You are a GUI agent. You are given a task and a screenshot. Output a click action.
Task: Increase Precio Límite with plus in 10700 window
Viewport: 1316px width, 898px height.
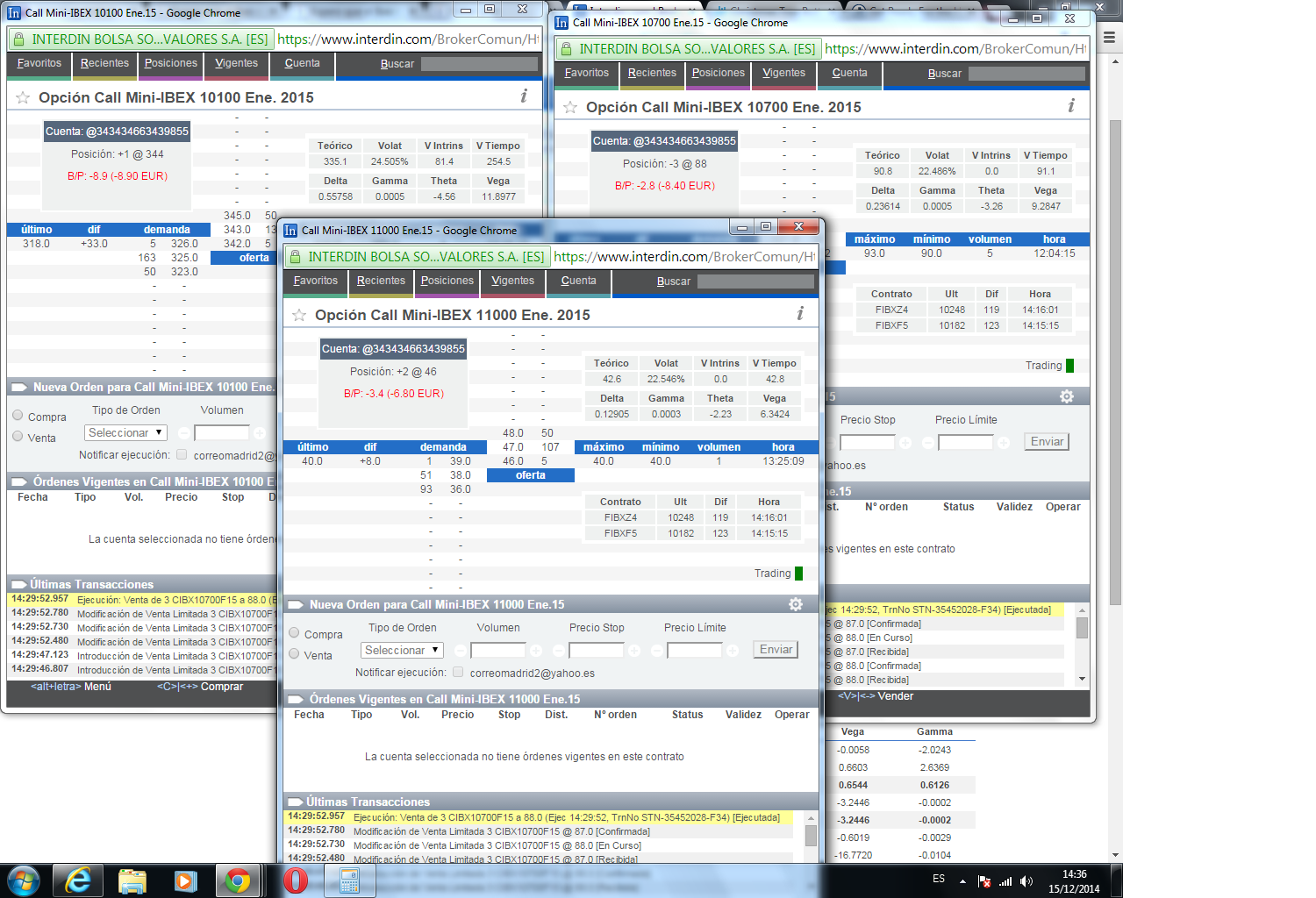[x=1004, y=443]
